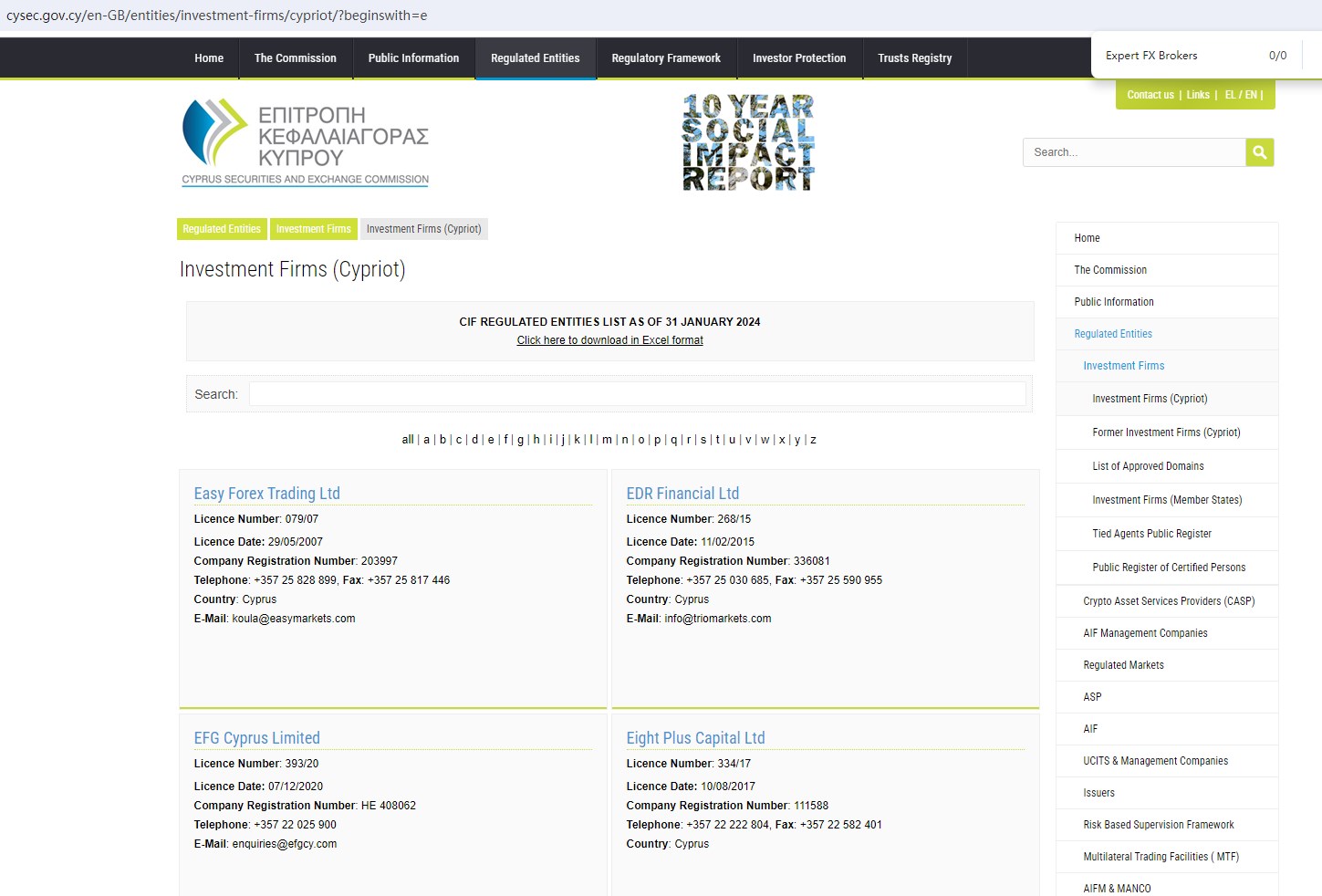The width and height of the screenshot is (1322, 896).
Task: Open AIF Management Companies sidebar item
Action: pyautogui.click(x=1167, y=633)
